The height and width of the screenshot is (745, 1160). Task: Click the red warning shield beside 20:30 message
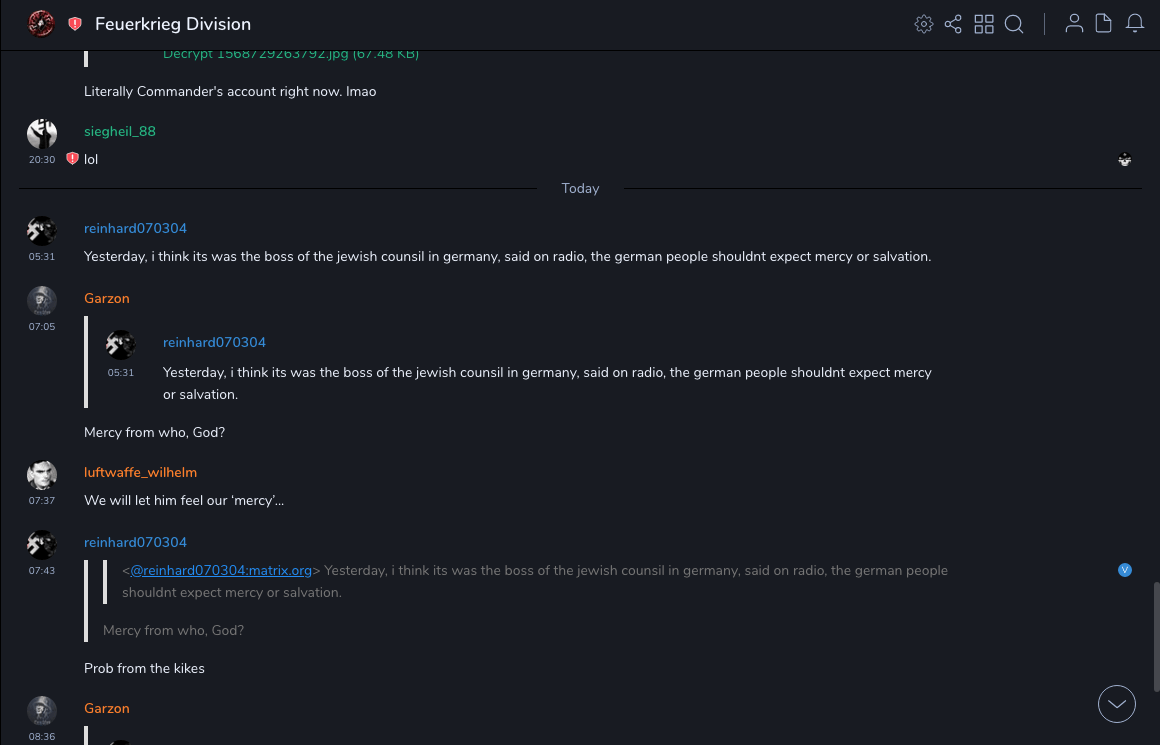coord(72,159)
